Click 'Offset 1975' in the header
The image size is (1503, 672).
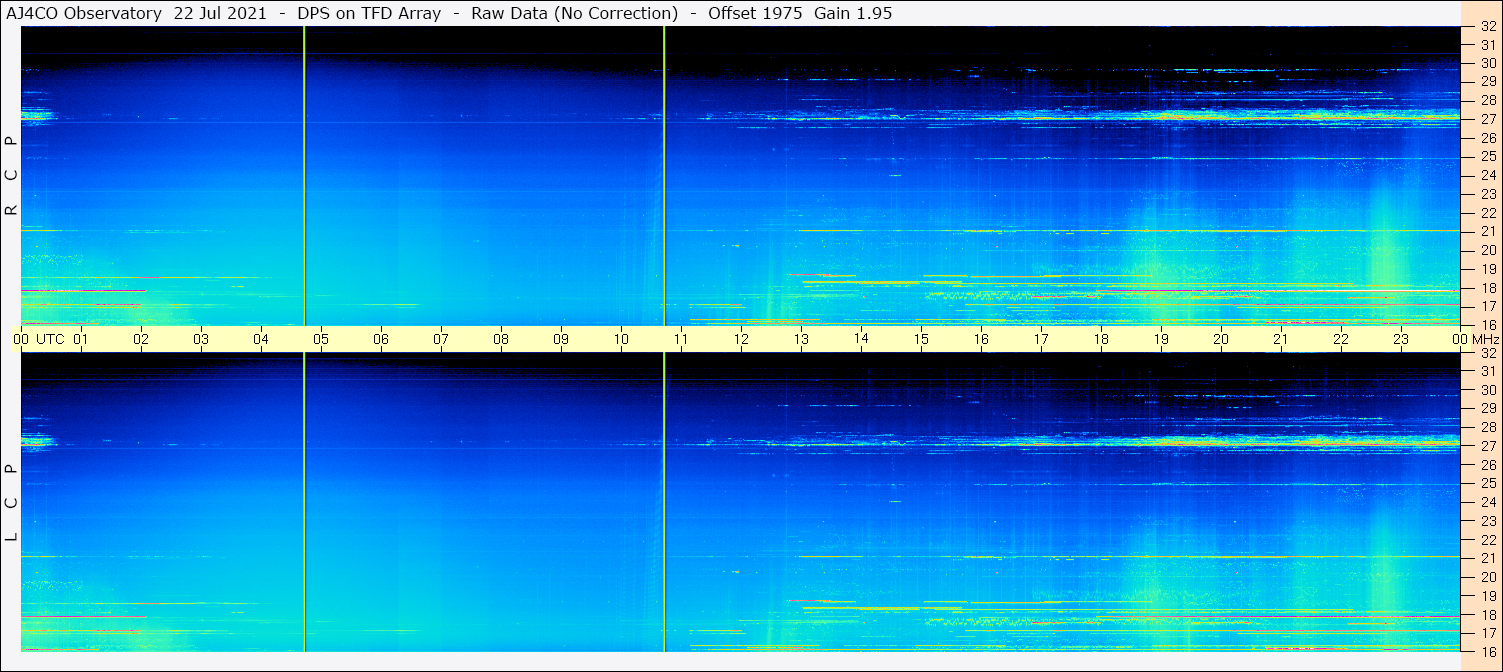(757, 13)
